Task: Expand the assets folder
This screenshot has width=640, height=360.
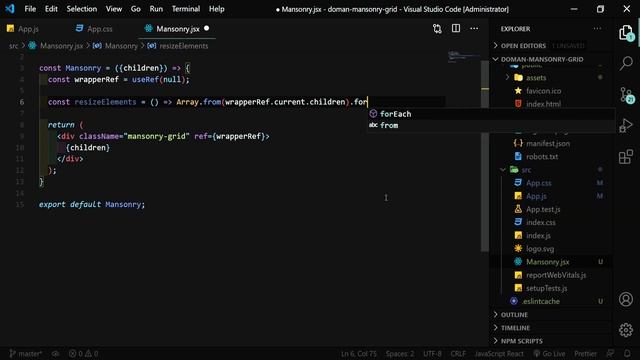Action: (x=536, y=78)
